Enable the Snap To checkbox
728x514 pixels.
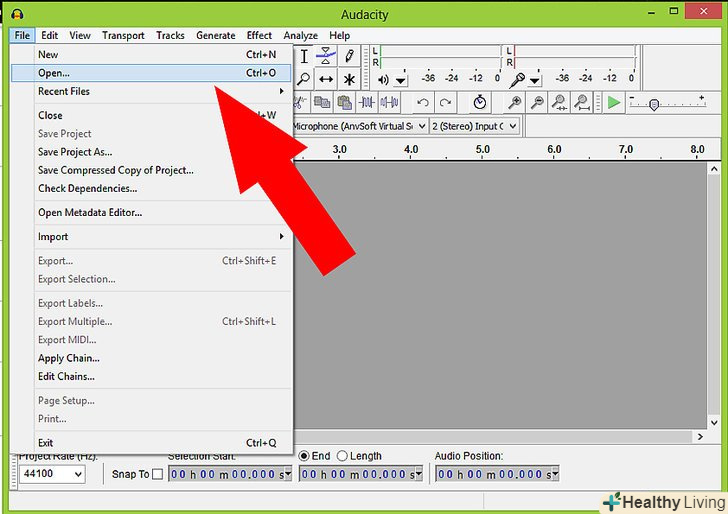tap(157, 474)
